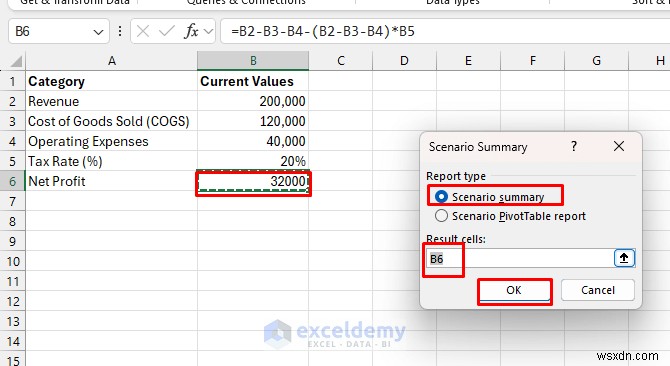Viewport: 670px width, 366px height.
Task: Click the Tax Rate (%) cell
Action: click(x=112, y=161)
